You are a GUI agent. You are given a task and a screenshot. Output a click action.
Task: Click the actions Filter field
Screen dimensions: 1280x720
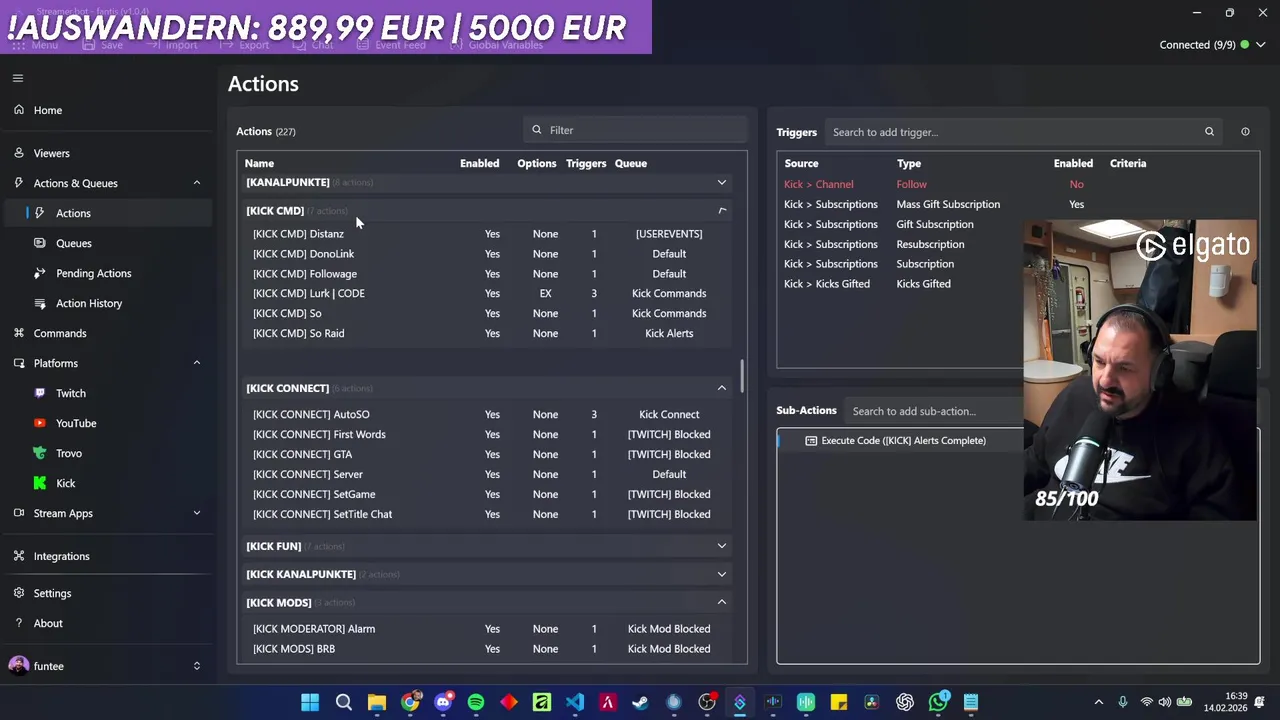635,130
